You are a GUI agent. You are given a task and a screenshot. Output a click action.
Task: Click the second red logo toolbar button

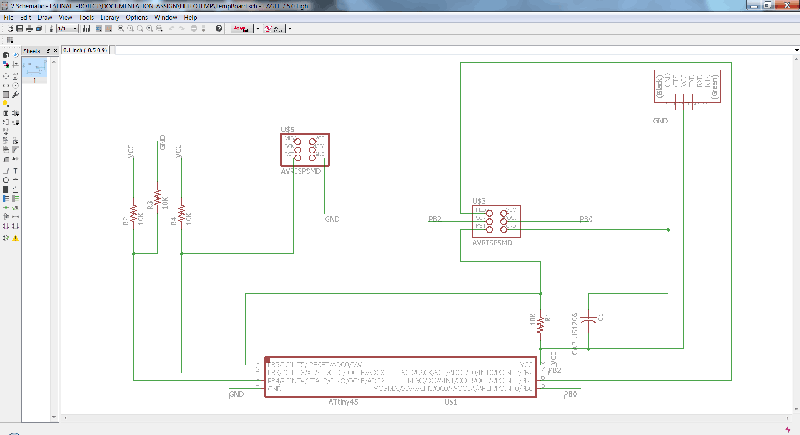click(x=273, y=29)
